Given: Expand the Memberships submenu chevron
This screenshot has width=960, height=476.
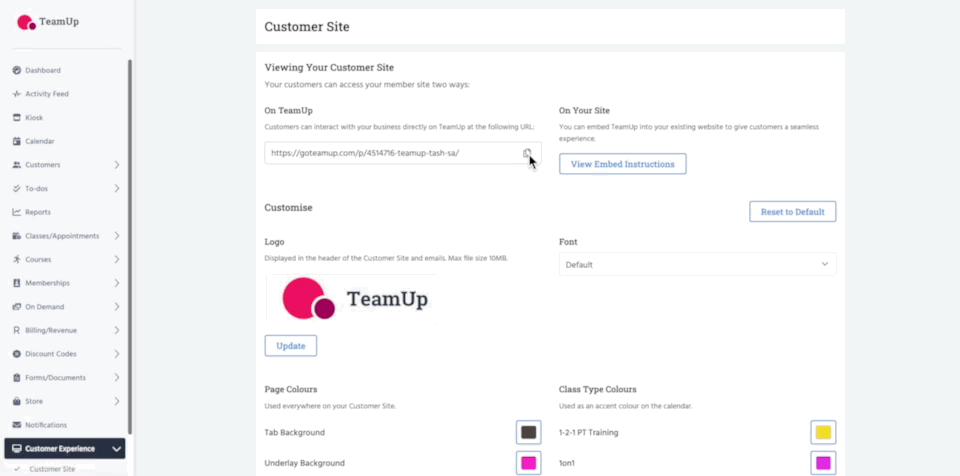Looking at the screenshot, I should pyautogui.click(x=117, y=283).
